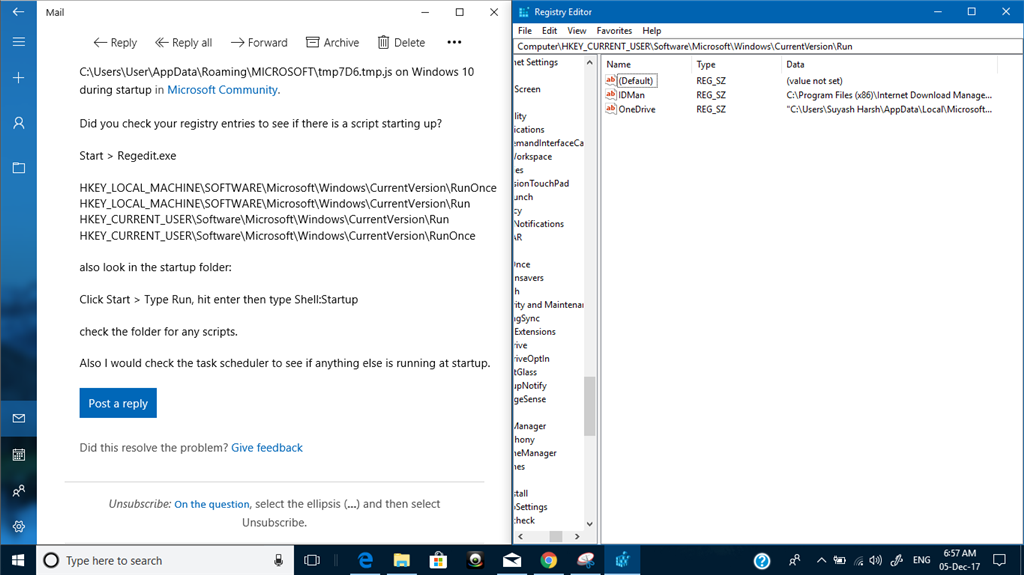Image resolution: width=1024 pixels, height=575 pixels.
Task: Click Registry Editor taskbar icon
Action: 622,560
